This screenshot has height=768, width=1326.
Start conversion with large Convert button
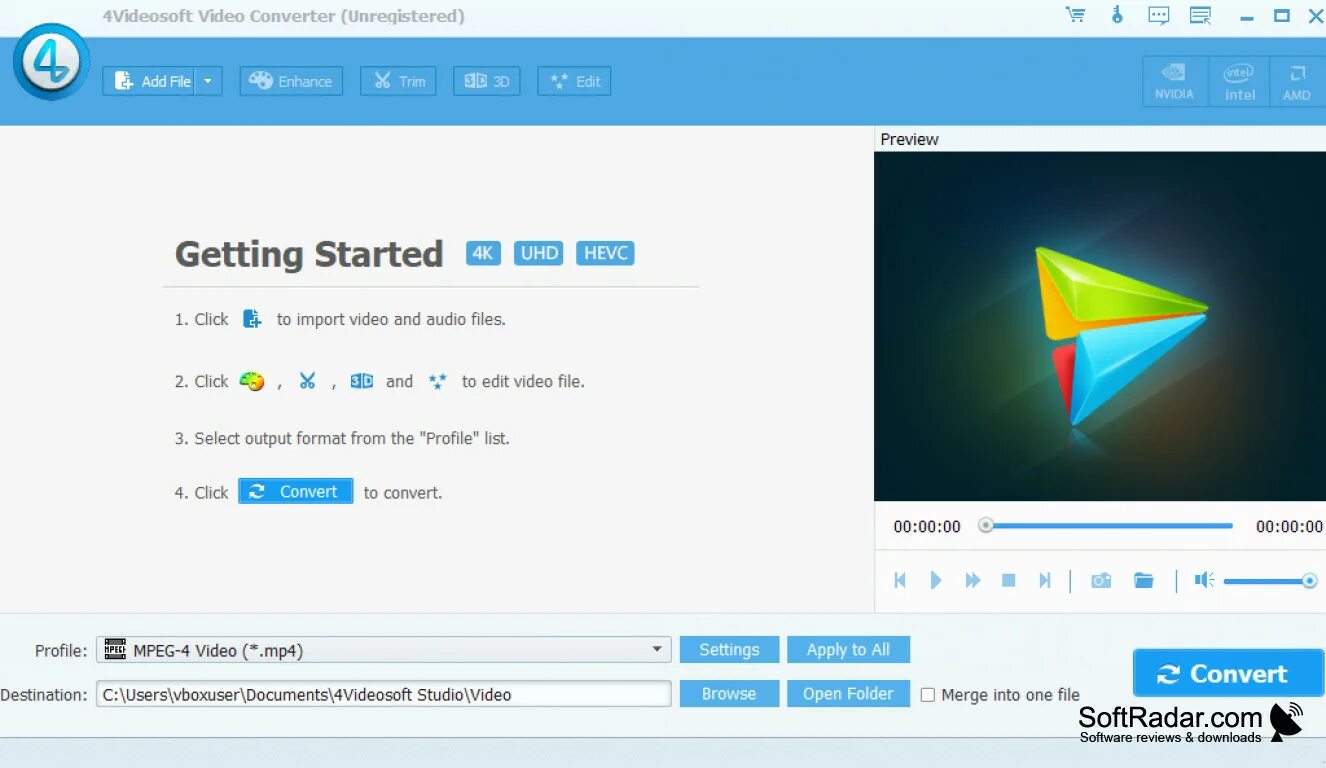coord(1228,674)
